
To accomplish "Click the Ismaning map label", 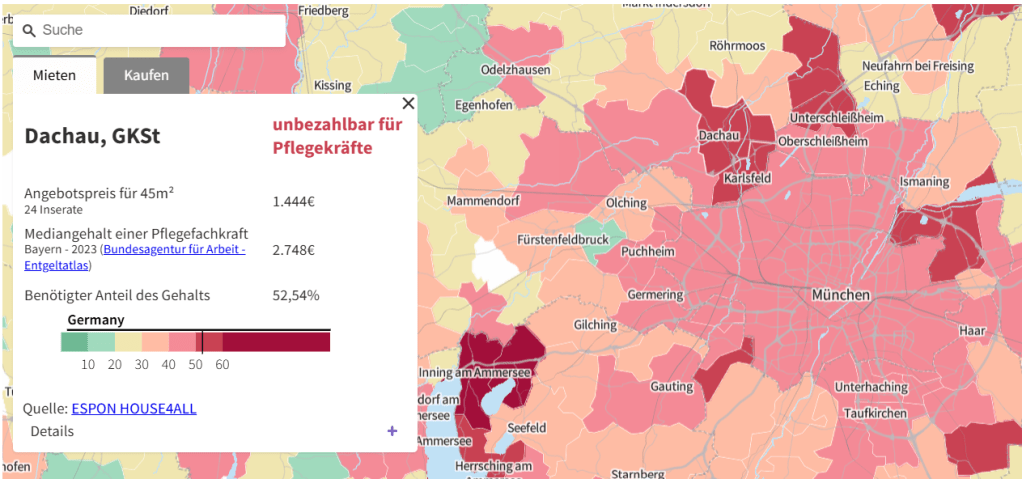I will click(924, 182).
